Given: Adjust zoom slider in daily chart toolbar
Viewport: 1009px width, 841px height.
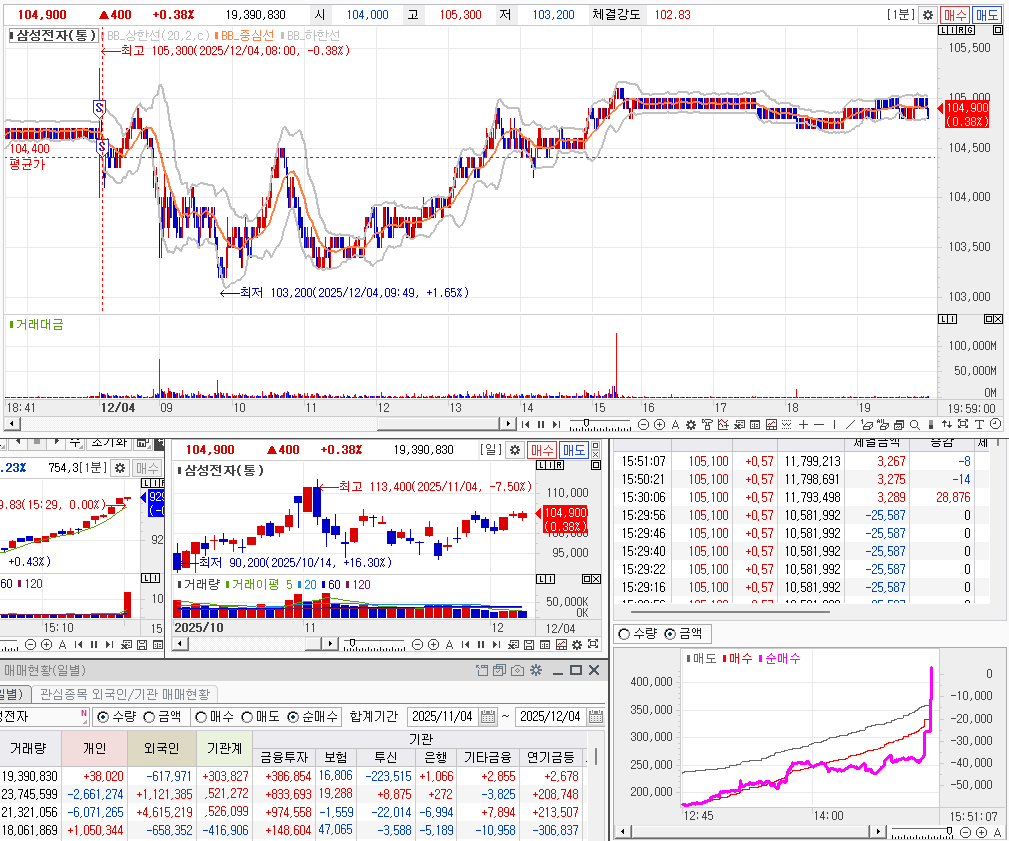Looking at the screenshot, I should [x=351, y=643].
